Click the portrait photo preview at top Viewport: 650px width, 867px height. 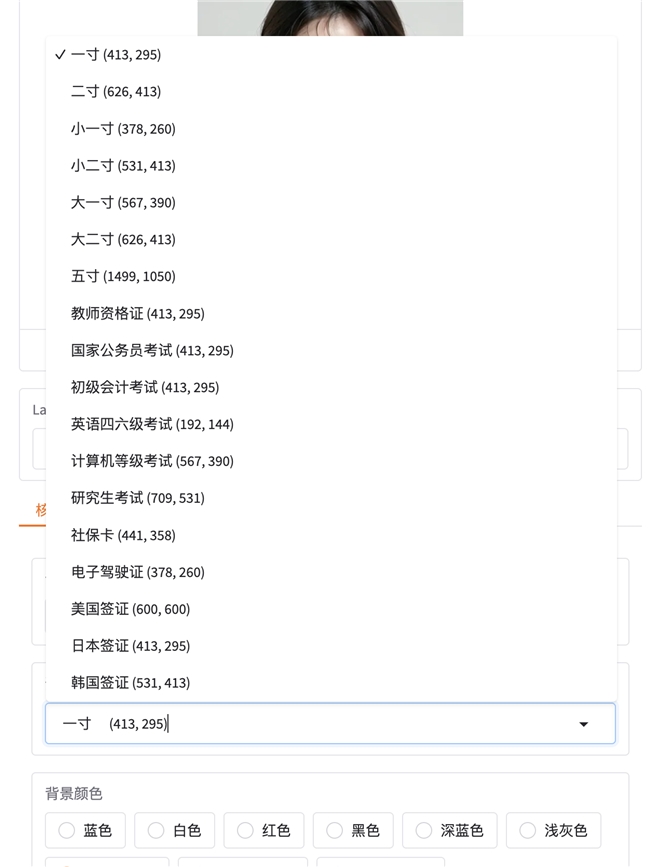(330, 18)
